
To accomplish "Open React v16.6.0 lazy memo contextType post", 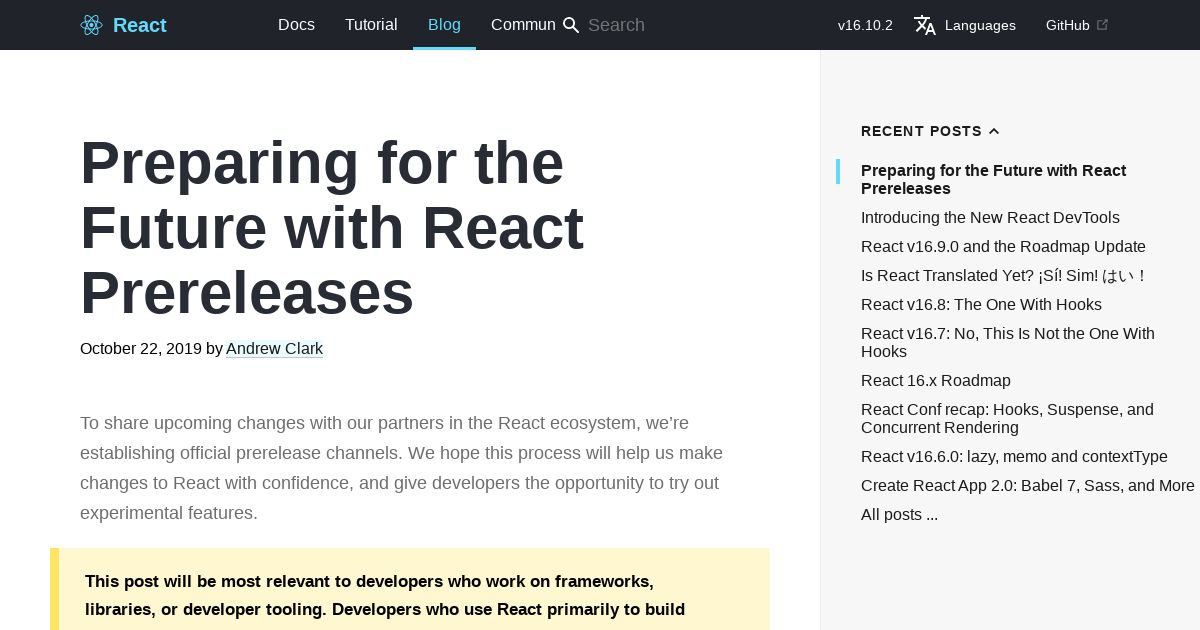I will click(x=1014, y=457).
